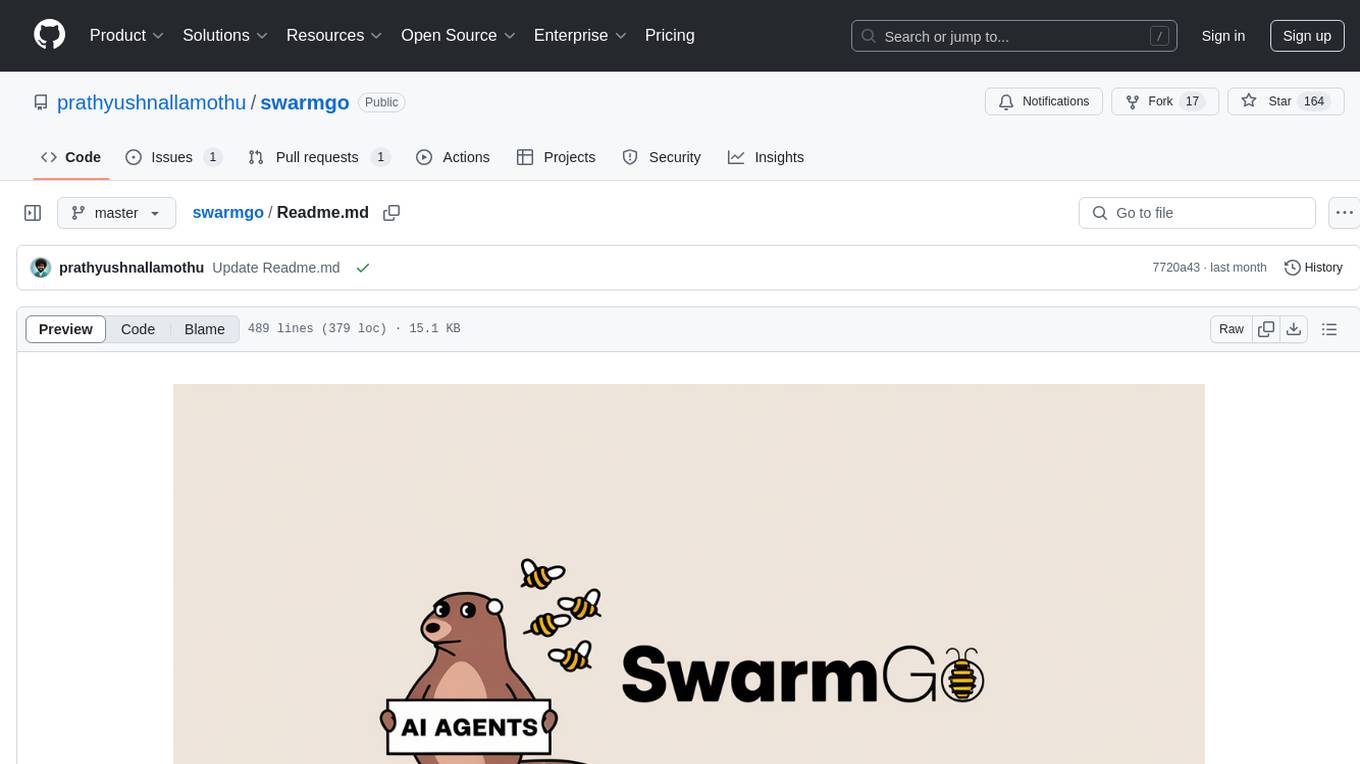Switch to Code view
The image size is (1360, 764).
pyautogui.click(x=138, y=329)
